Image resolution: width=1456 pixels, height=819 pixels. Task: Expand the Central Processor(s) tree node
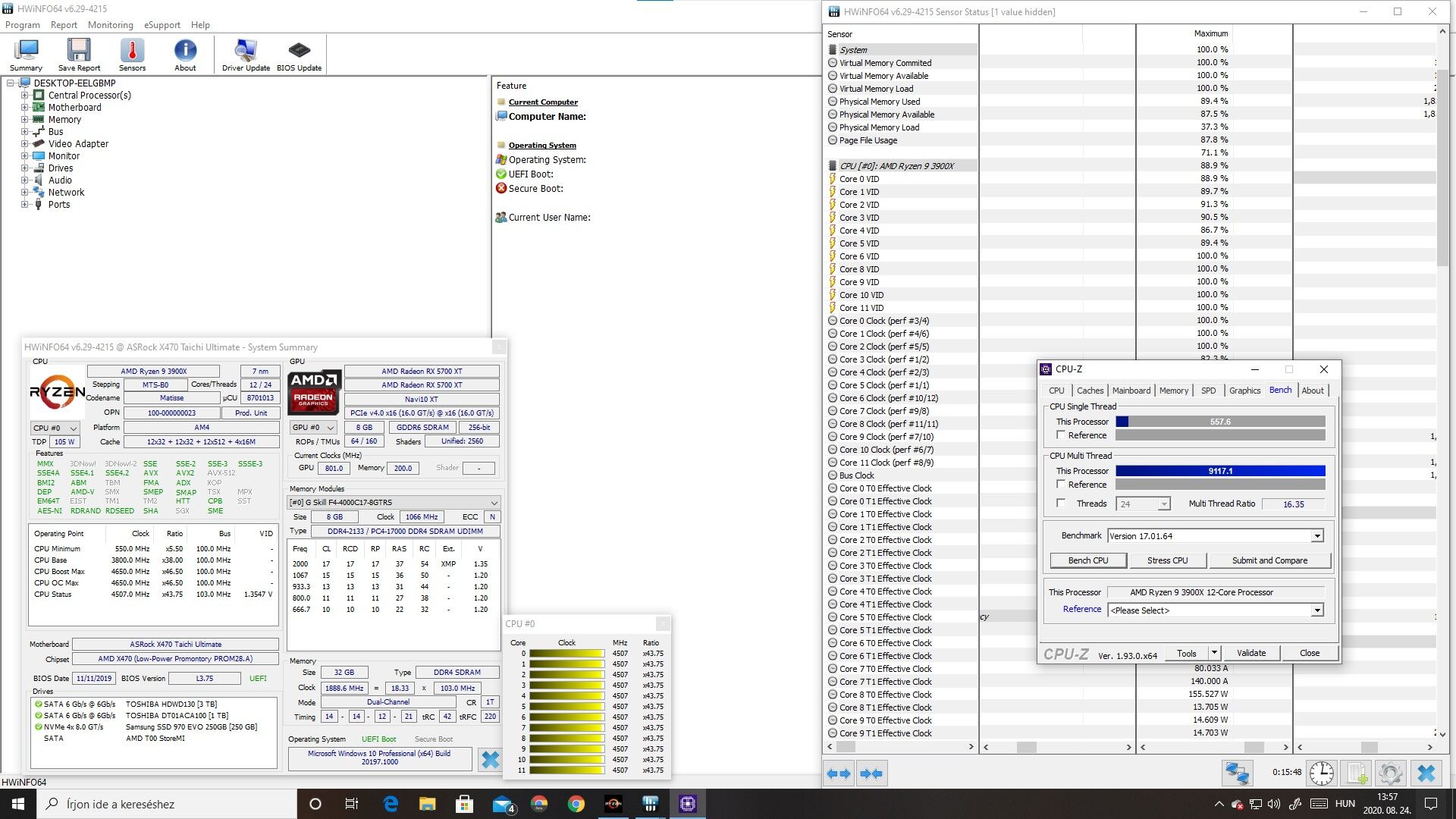click(25, 96)
